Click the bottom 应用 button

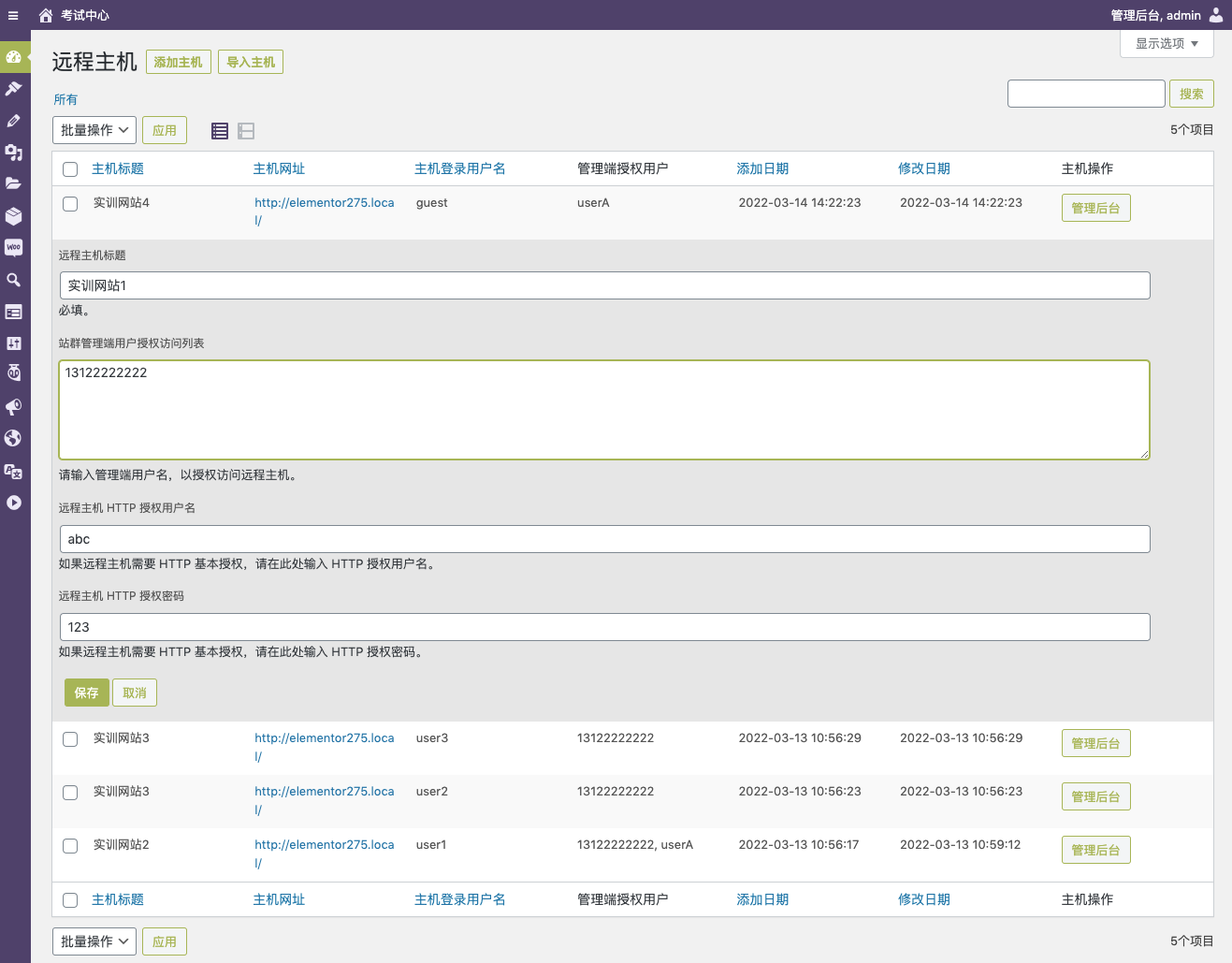pos(165,941)
